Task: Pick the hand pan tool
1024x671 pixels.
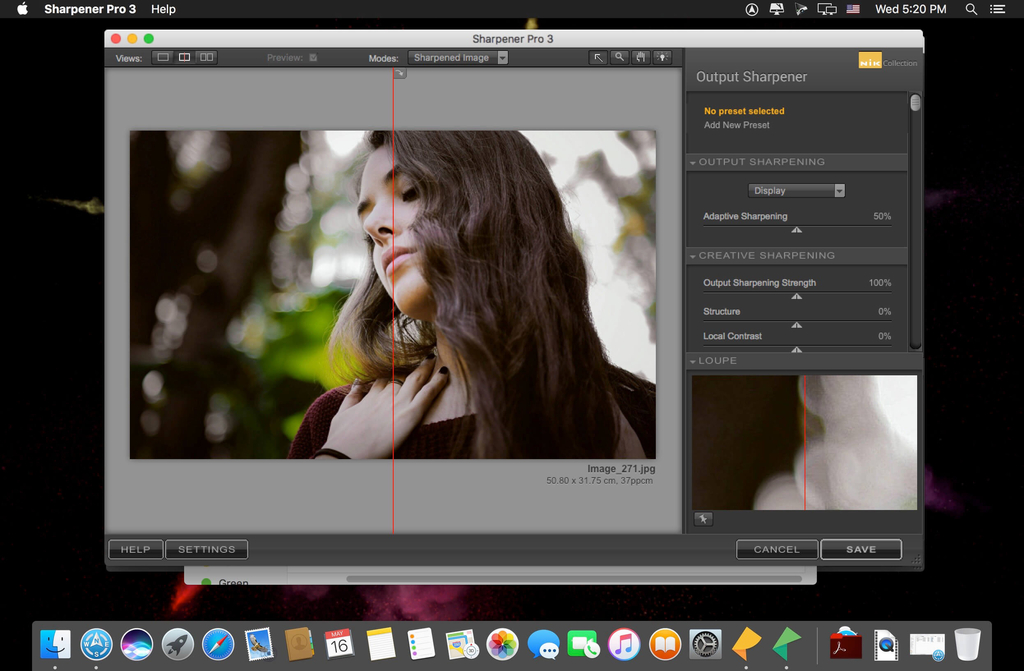Action: pyautogui.click(x=641, y=58)
